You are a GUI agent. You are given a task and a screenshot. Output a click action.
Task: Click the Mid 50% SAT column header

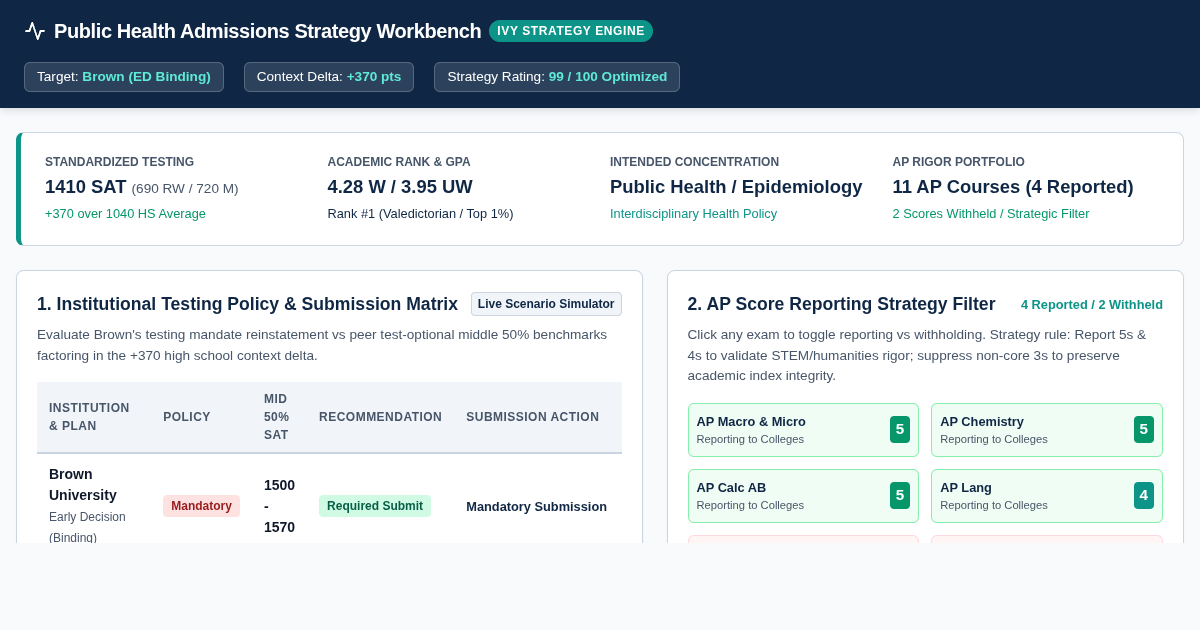pos(277,417)
